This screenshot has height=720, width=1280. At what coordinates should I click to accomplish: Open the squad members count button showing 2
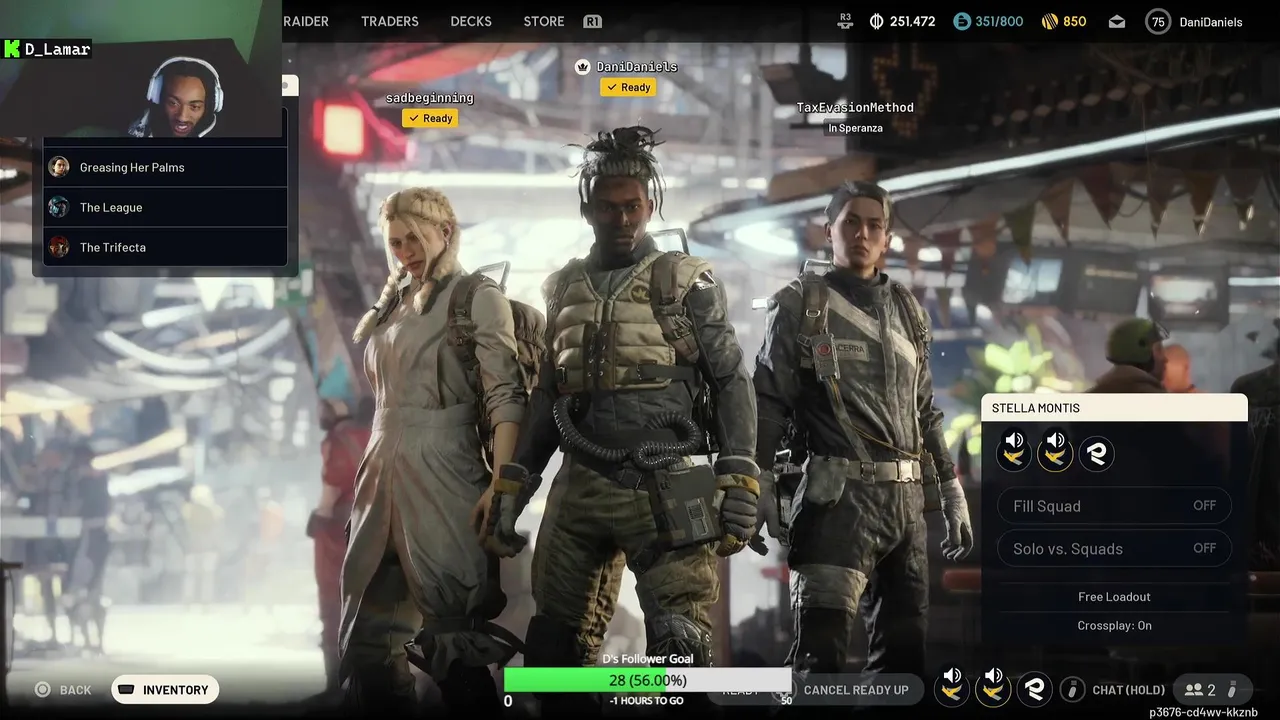pyautogui.click(x=1212, y=690)
